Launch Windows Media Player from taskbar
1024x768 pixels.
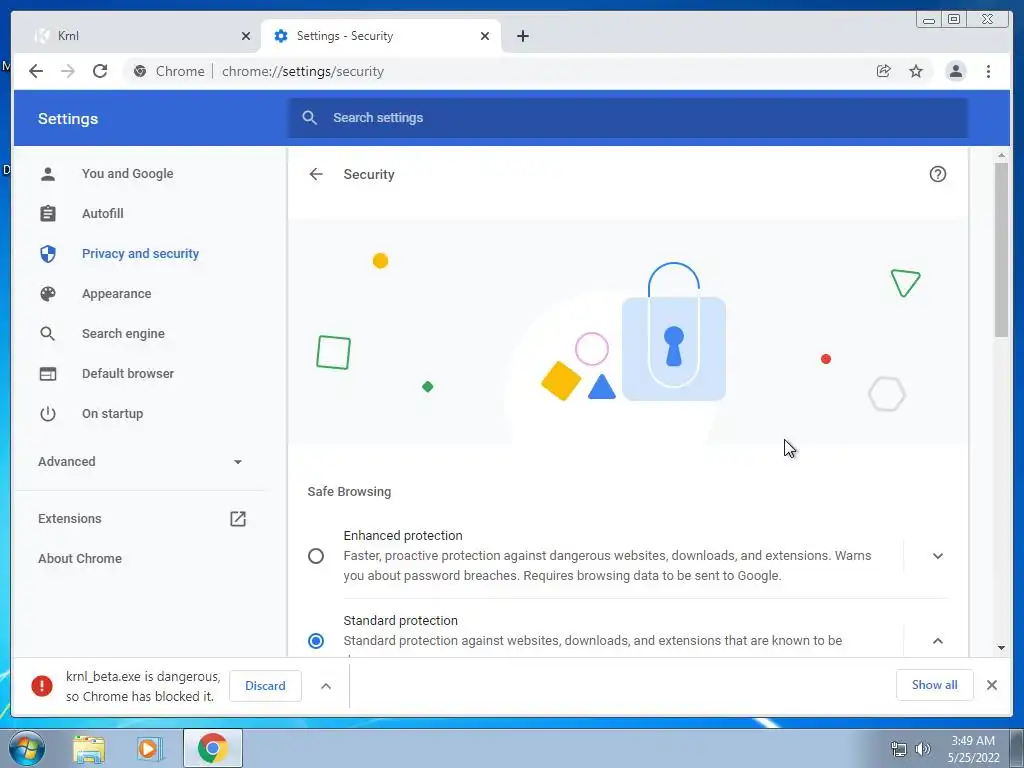[x=149, y=748]
